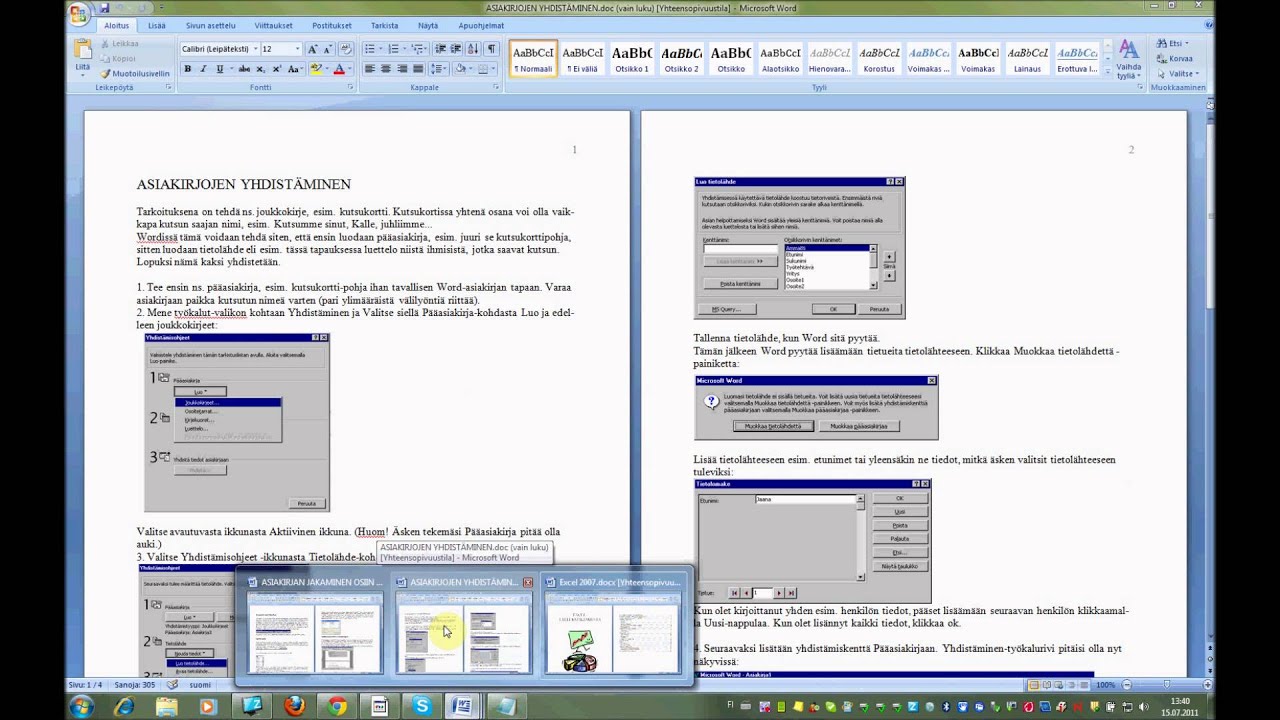Viewport: 1280px width, 720px height.
Task: Open the Apuohjelmat tab
Action: pos(481,25)
